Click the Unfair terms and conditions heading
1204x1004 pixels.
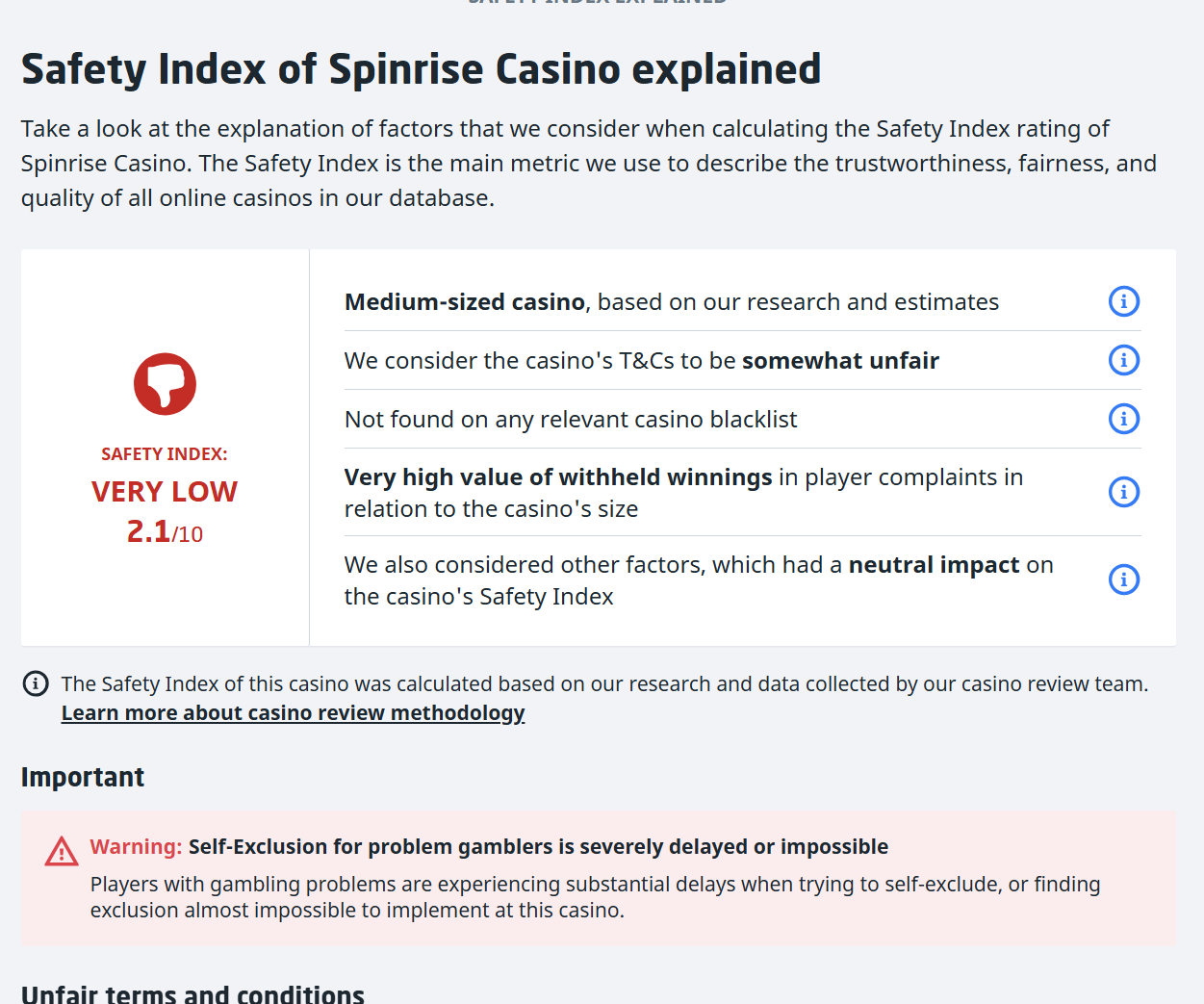(x=192, y=993)
